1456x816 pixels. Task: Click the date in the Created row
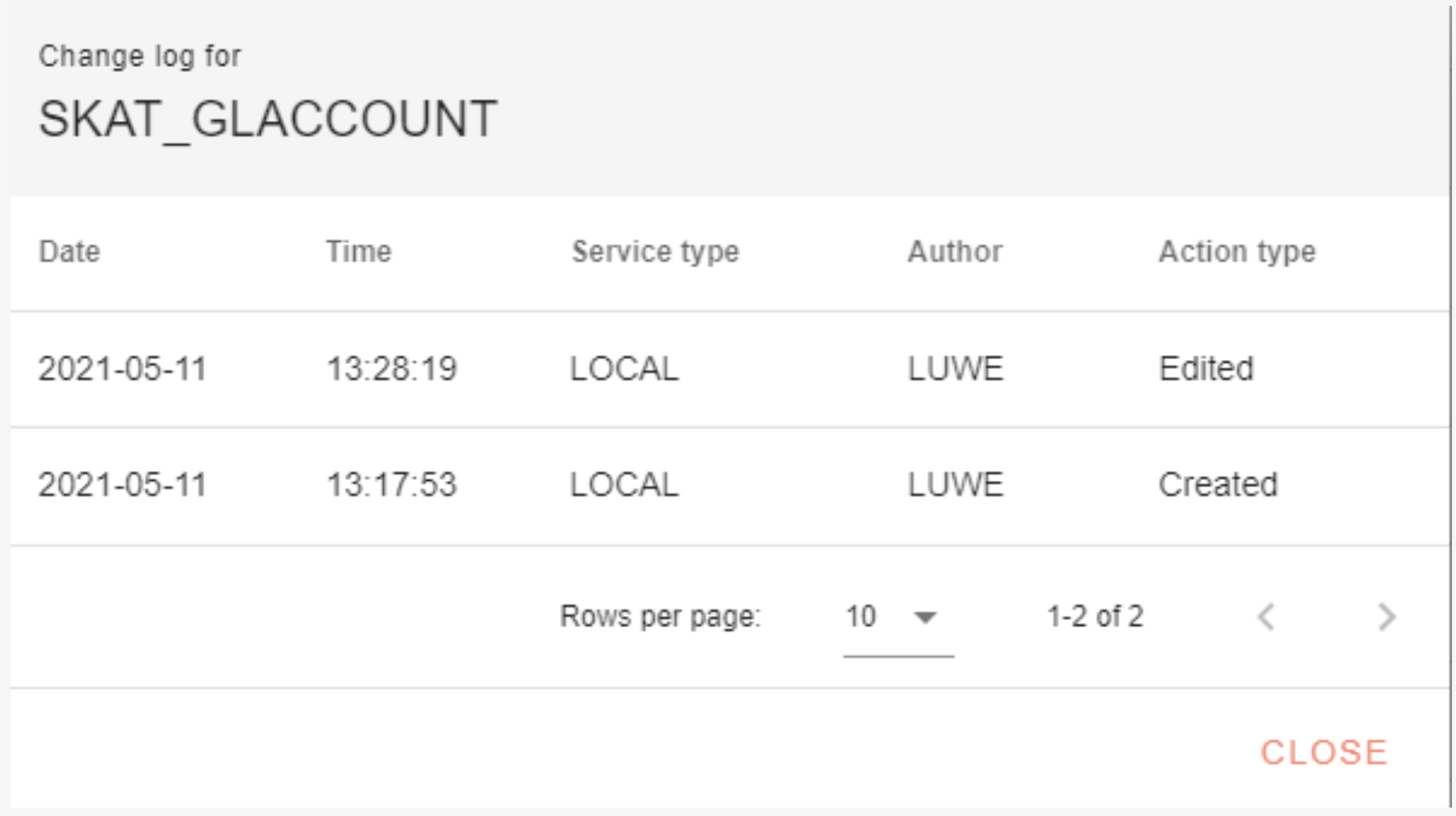coord(122,484)
